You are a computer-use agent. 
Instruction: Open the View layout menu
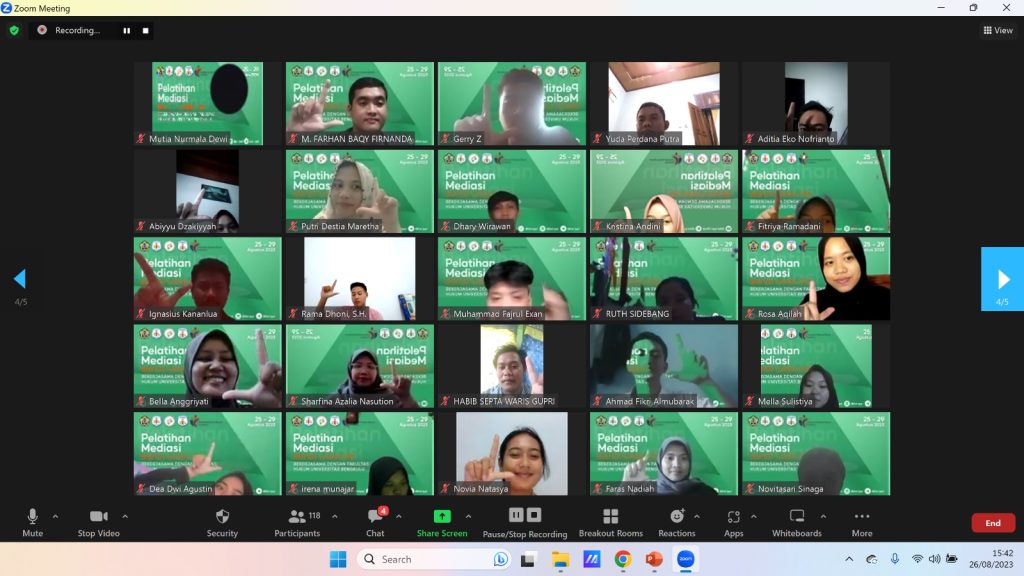point(998,30)
